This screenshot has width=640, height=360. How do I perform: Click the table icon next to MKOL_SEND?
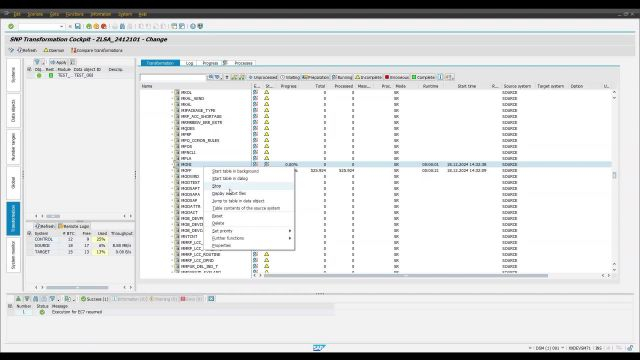click(177, 98)
